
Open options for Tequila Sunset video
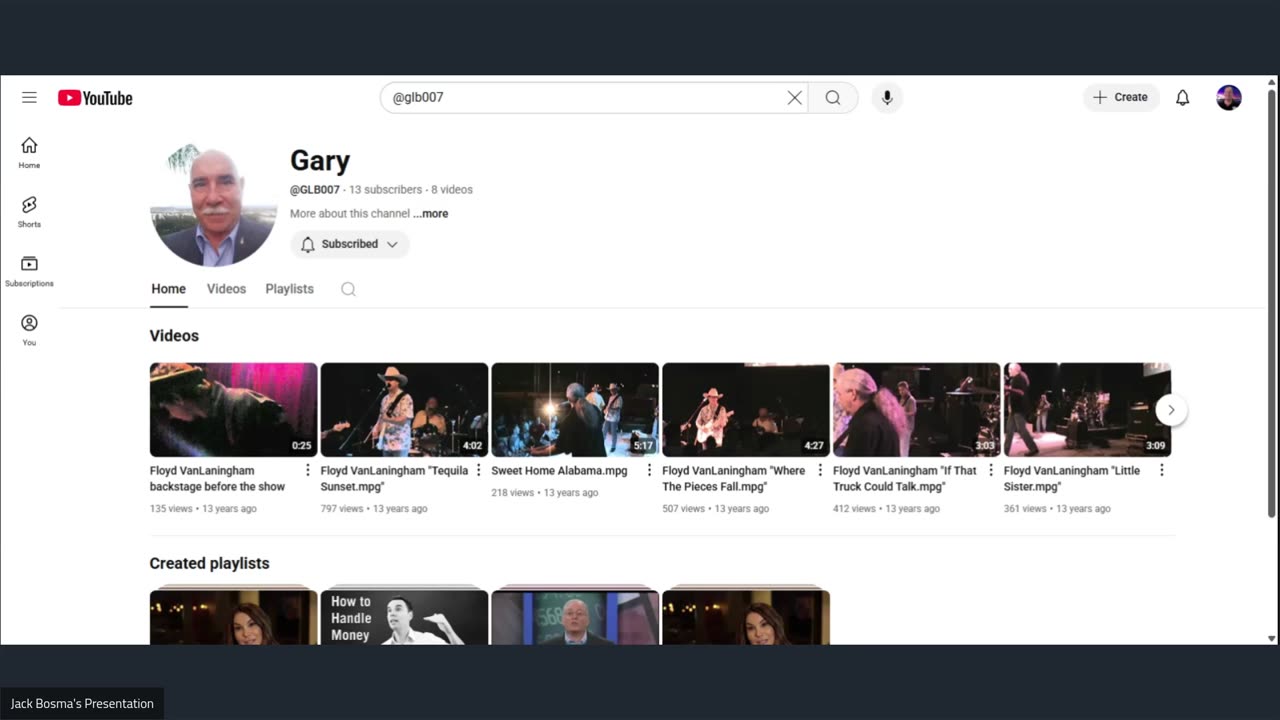[478, 470]
